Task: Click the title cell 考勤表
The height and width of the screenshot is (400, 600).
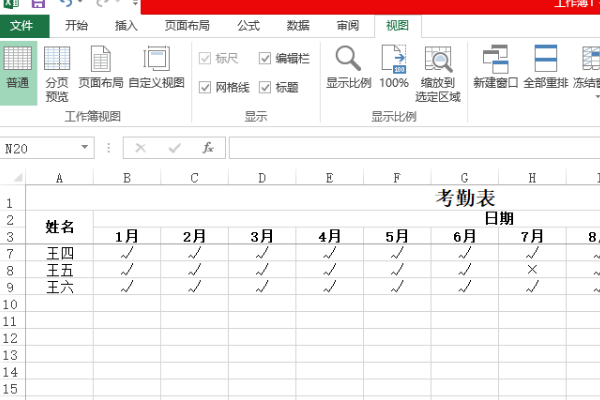Action: pos(465,198)
